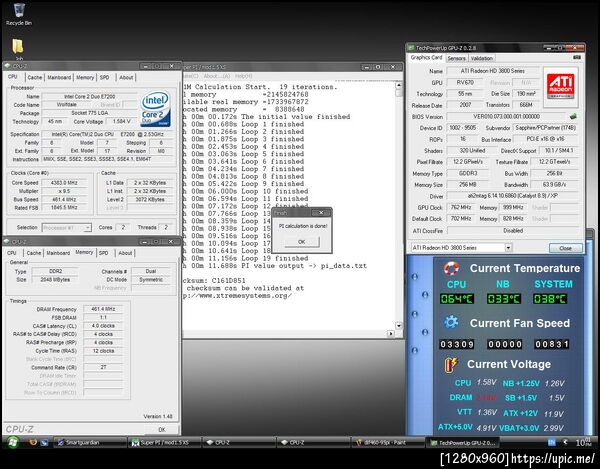Click the Core Voltage value 1.584 V
The height and width of the screenshot is (469, 600).
tap(122, 121)
